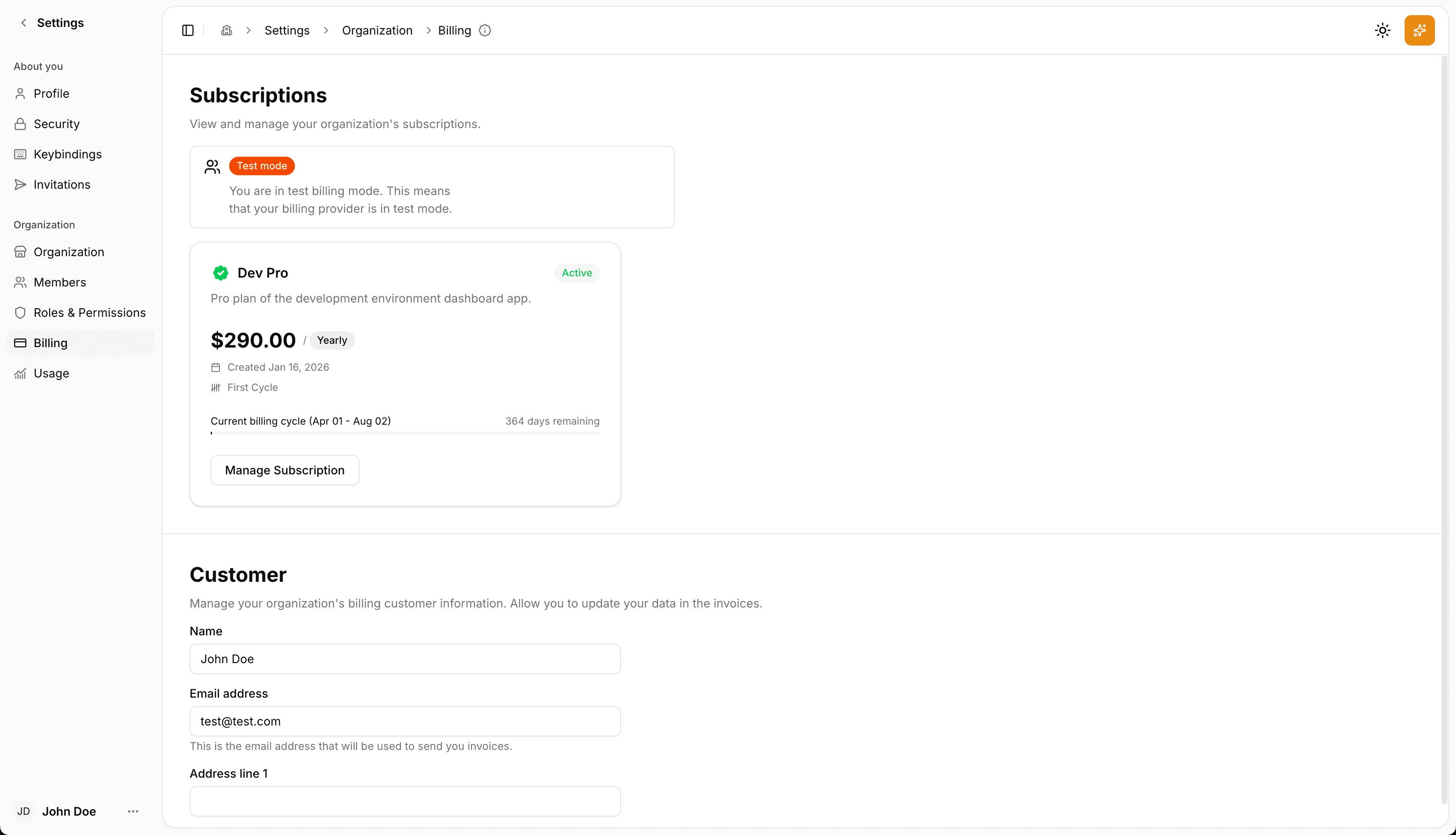Click the Manage Subscription button

coord(284,470)
